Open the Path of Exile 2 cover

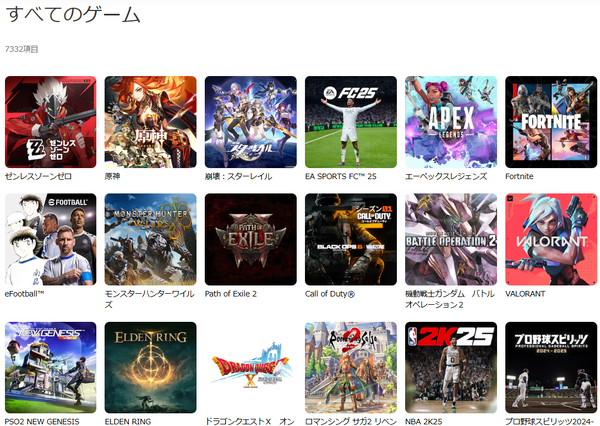251,239
